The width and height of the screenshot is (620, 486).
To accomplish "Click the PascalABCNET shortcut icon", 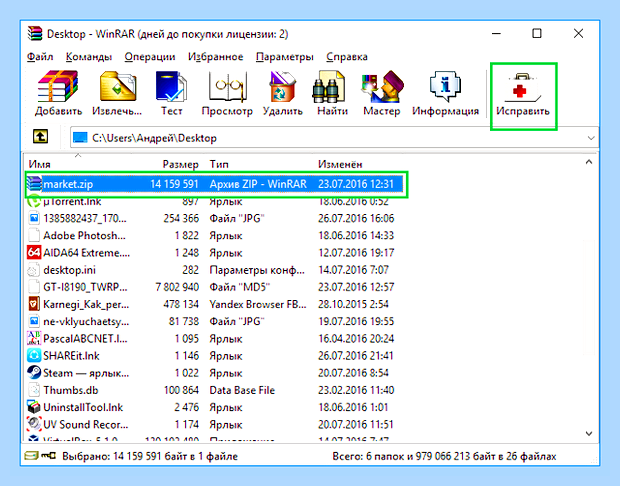I will tap(34, 338).
